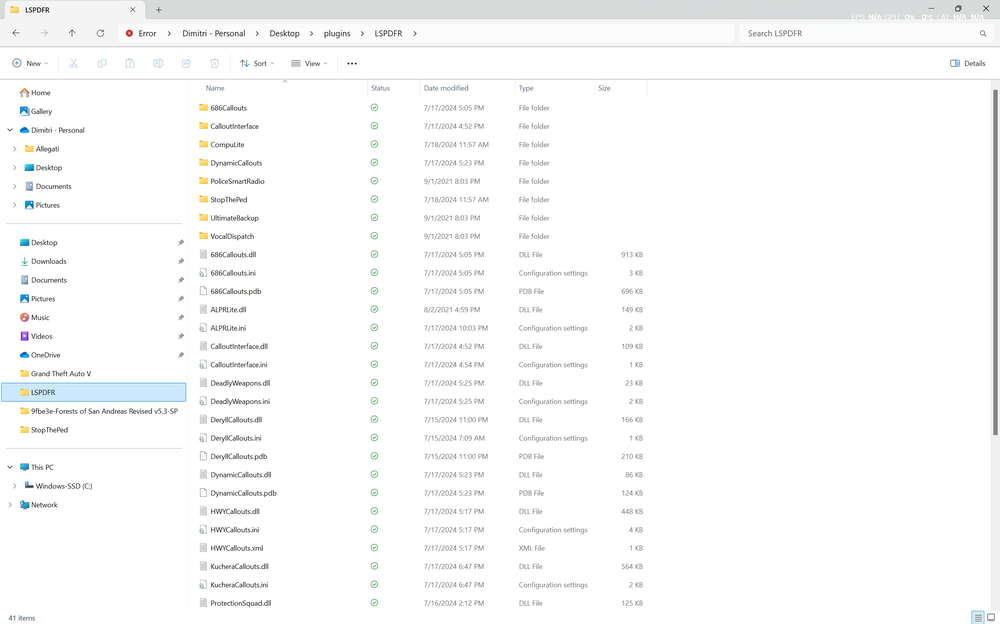Screen dimensions: 1000x624
Task: Select the Copy icon in the toolbar
Action: coord(101,62)
